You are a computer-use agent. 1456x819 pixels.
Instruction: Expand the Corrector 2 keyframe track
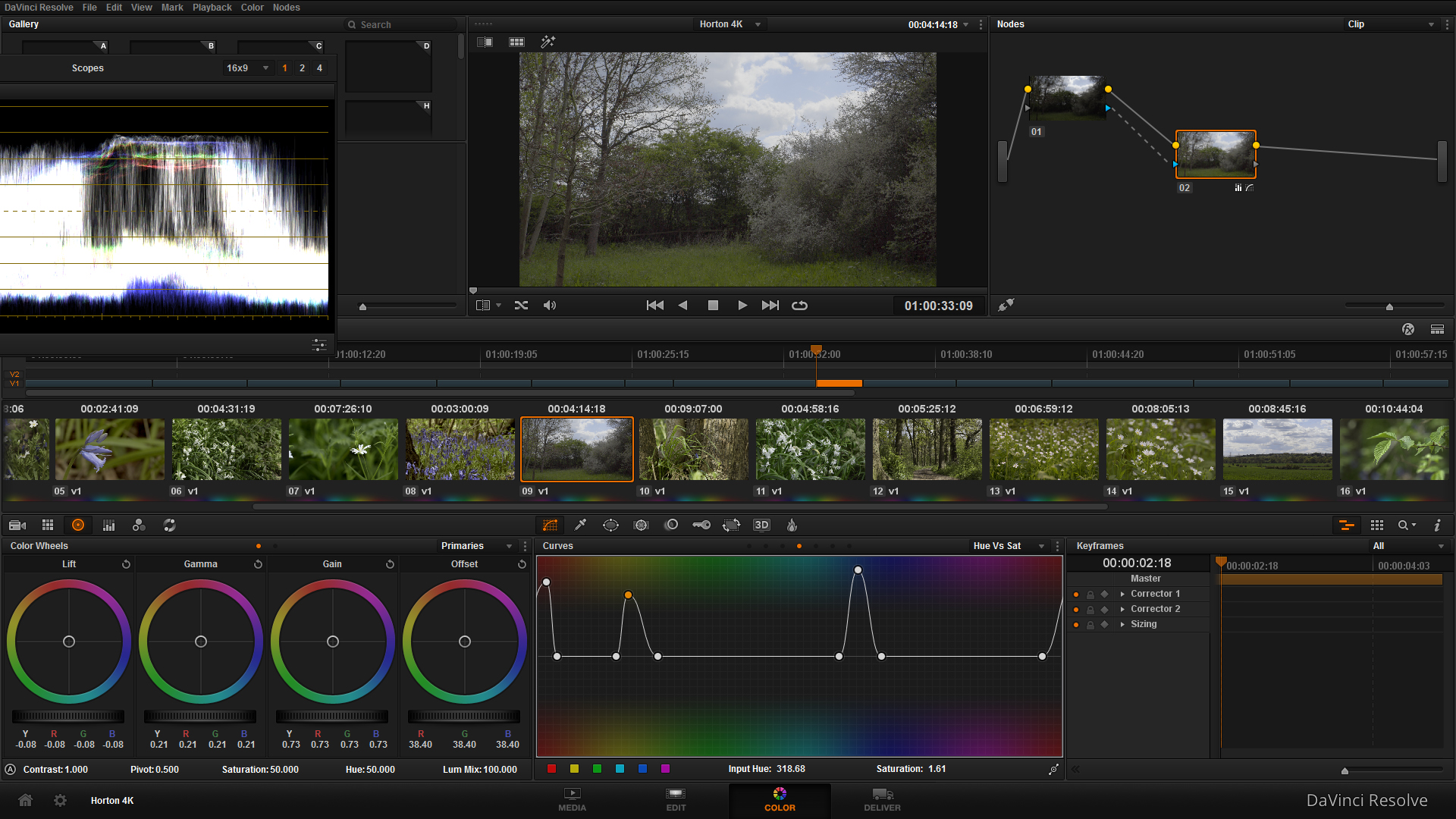click(1122, 610)
